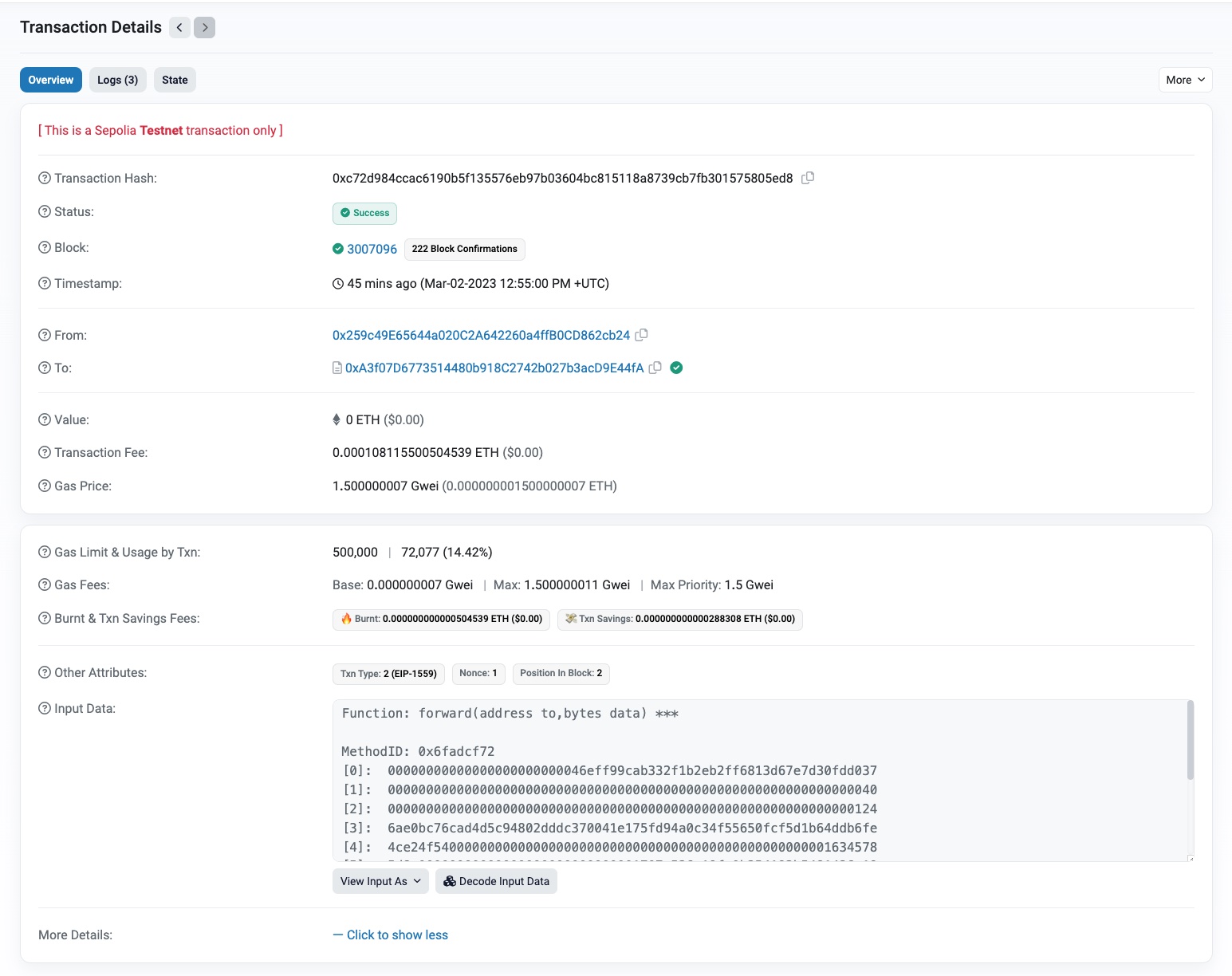Image resolution: width=1232 pixels, height=976 pixels.
Task: Select the Overview tab
Action: tap(51, 80)
